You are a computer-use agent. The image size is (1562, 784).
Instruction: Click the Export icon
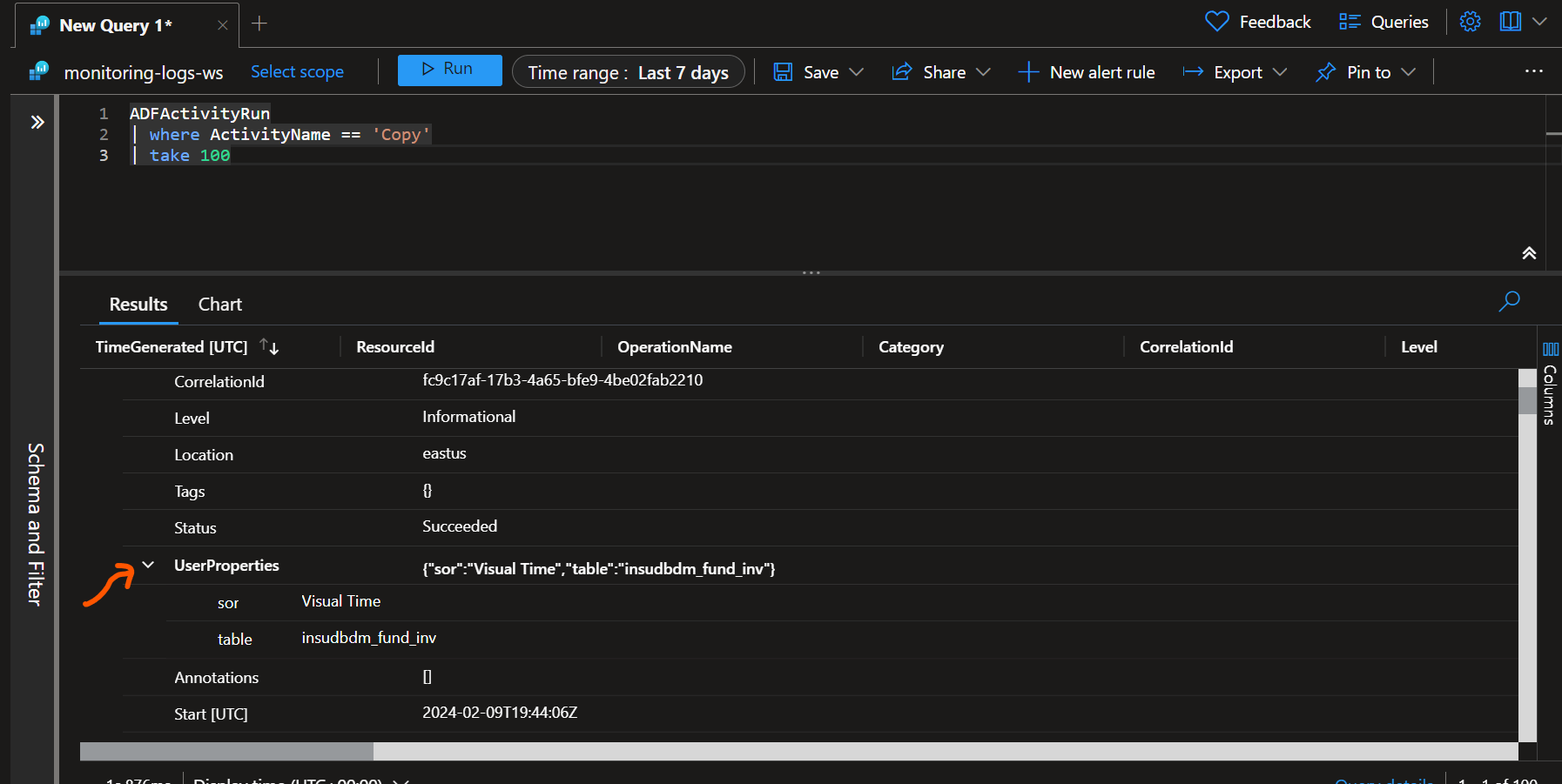(x=1194, y=72)
